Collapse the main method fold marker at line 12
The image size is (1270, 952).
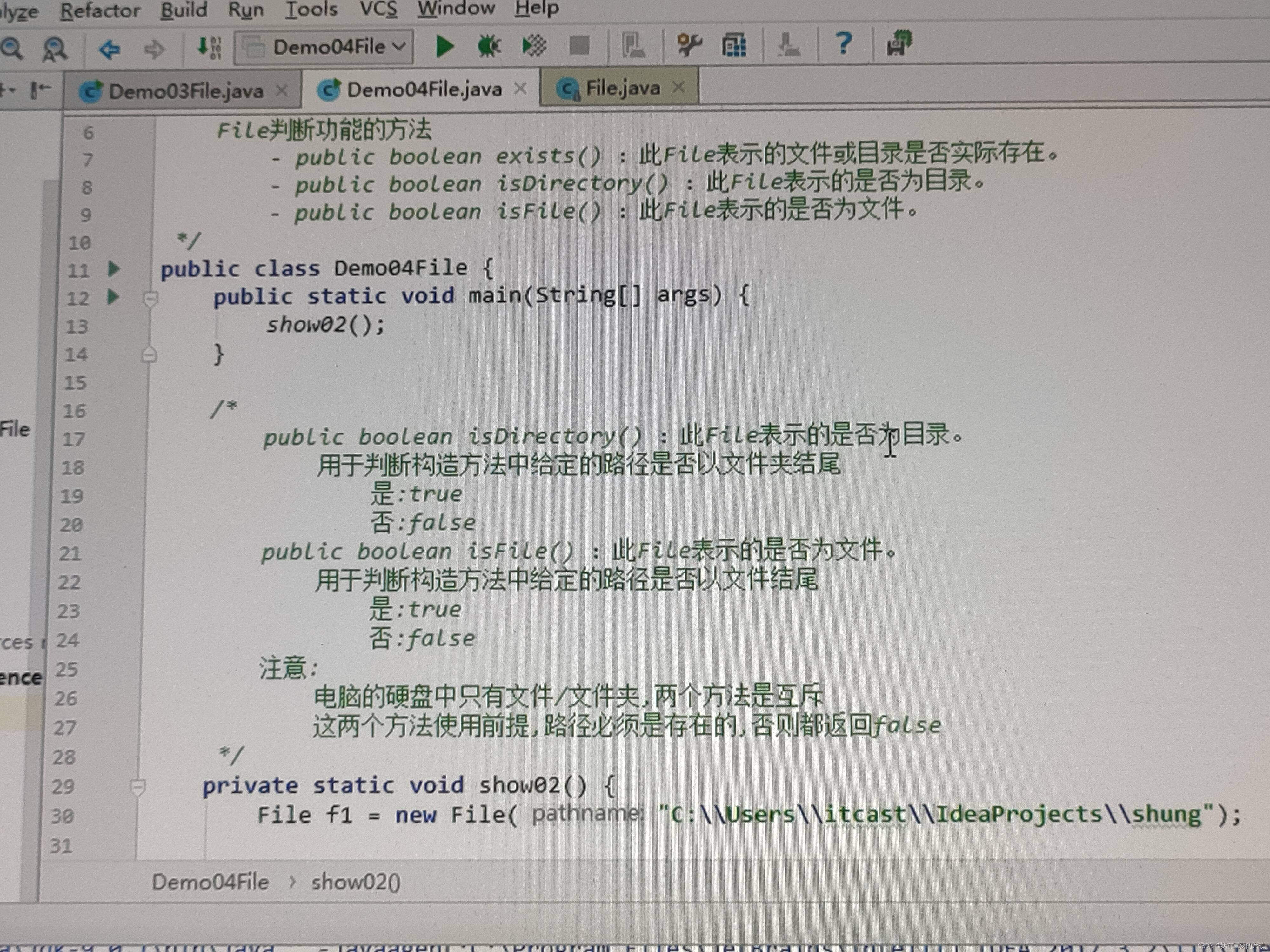tap(150, 298)
